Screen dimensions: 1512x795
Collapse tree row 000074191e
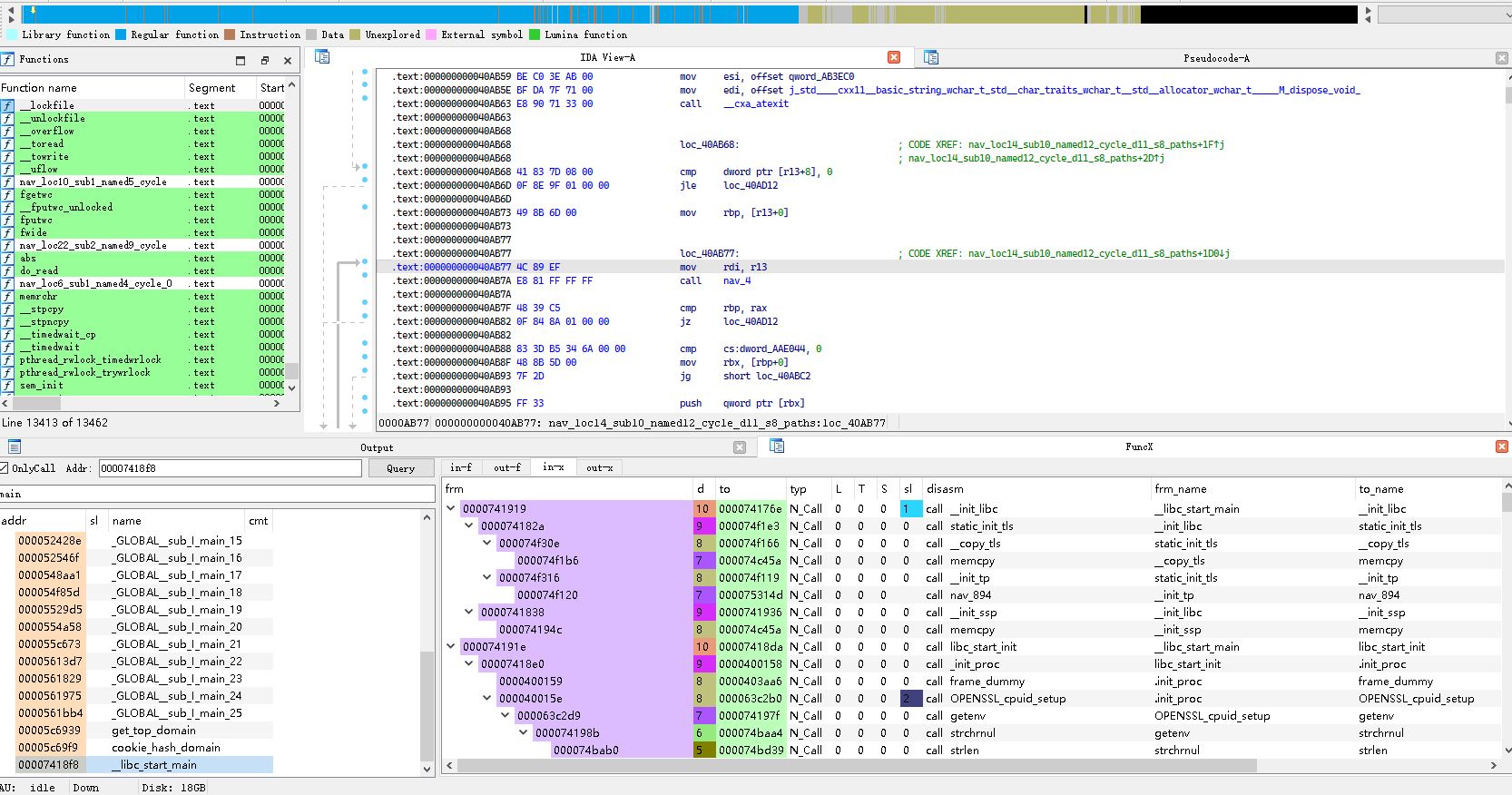tap(451, 646)
